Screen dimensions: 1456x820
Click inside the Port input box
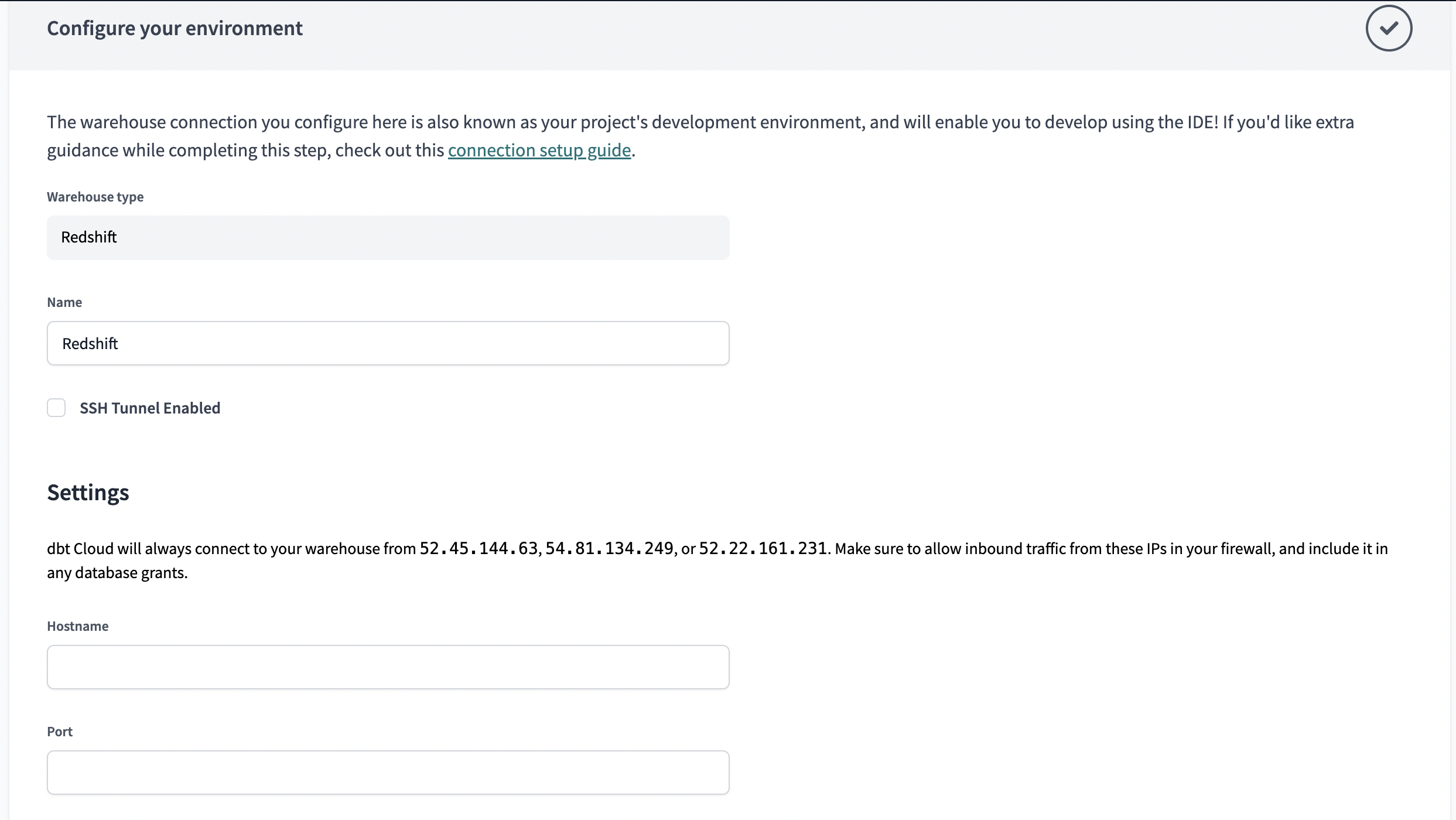pyautogui.click(x=388, y=772)
